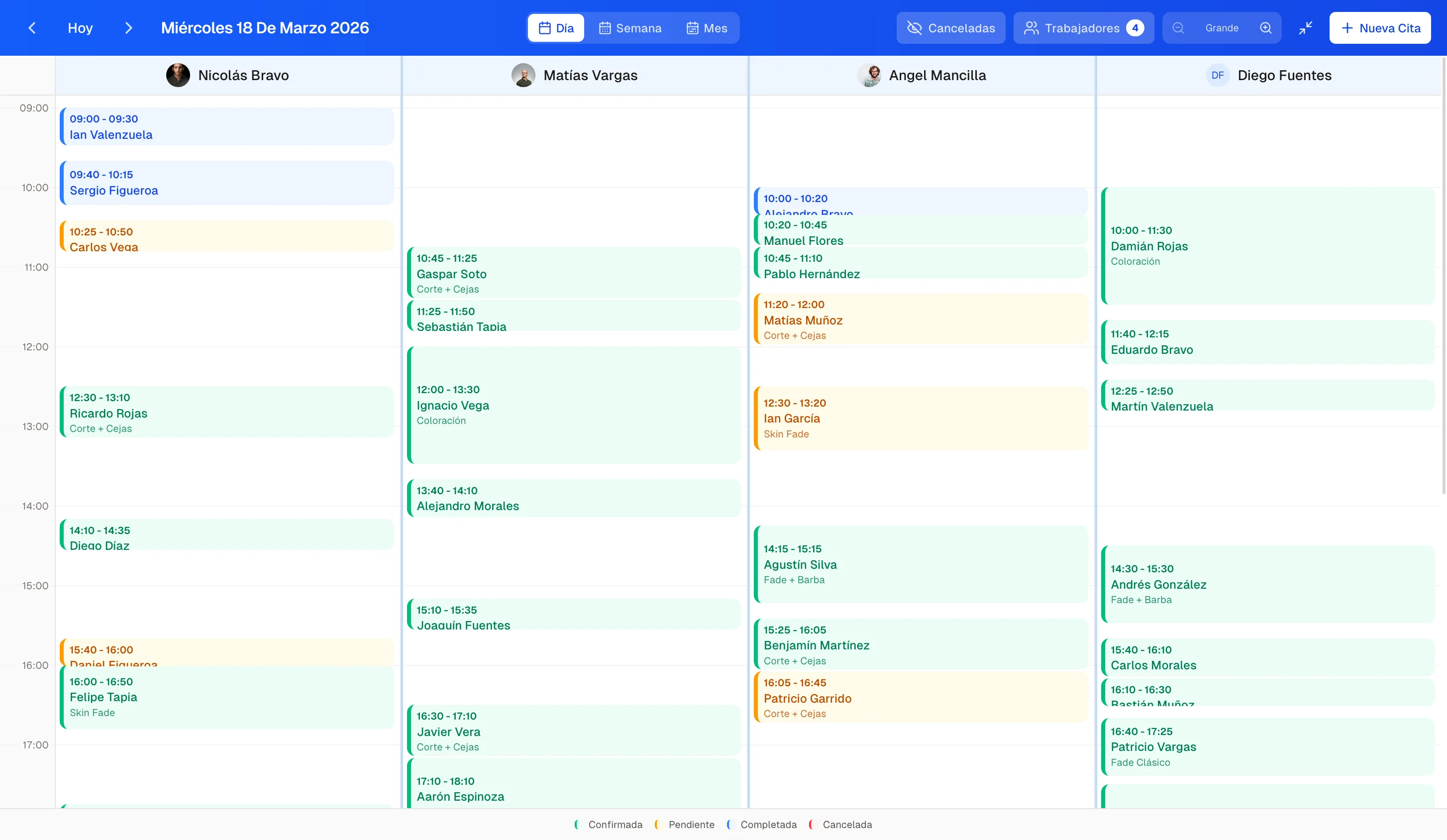Click the vertical scrollbar on right edge
This screenshot has height=840, width=1447.
pyautogui.click(x=1444, y=276)
